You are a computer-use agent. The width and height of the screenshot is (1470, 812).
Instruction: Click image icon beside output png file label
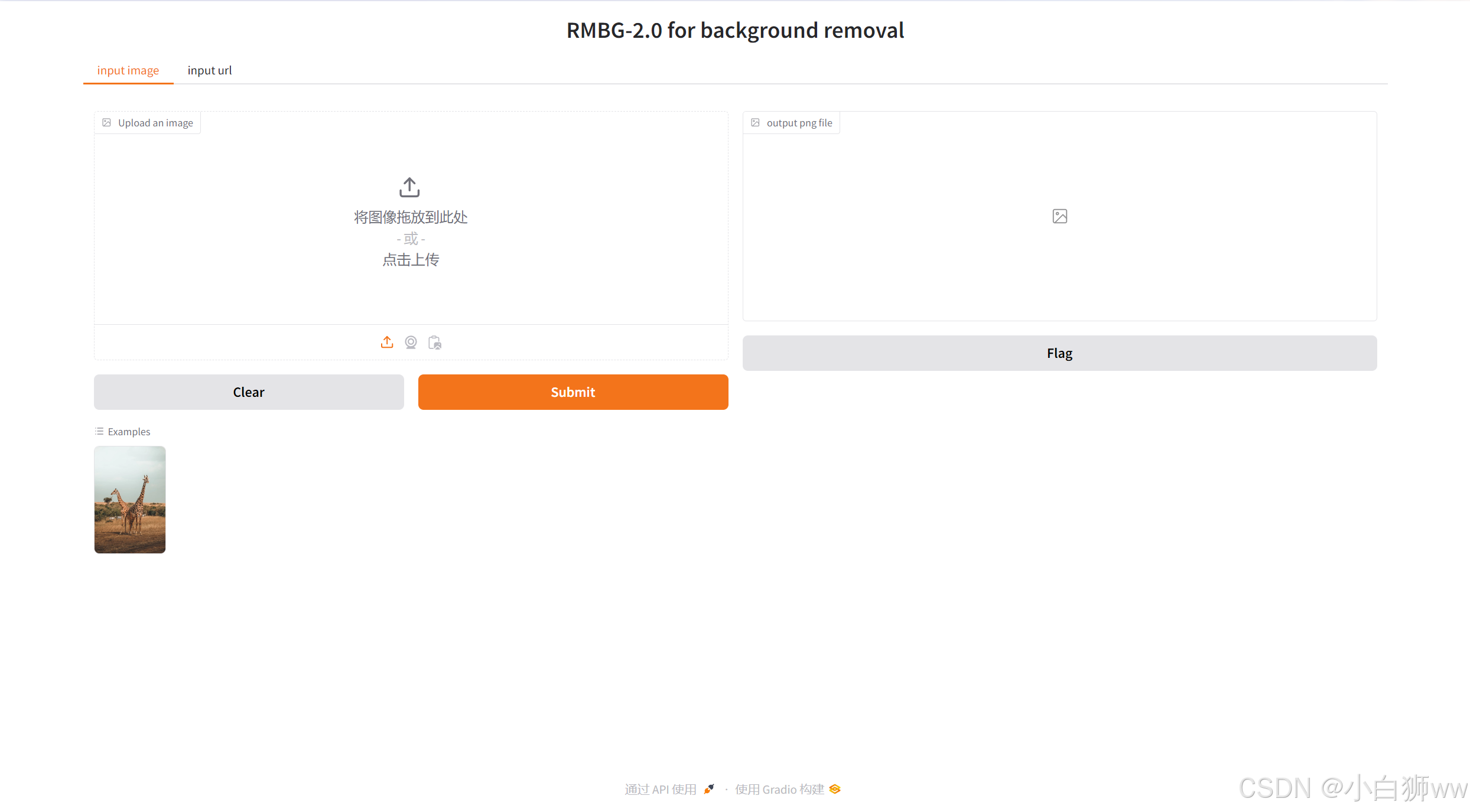tap(755, 123)
